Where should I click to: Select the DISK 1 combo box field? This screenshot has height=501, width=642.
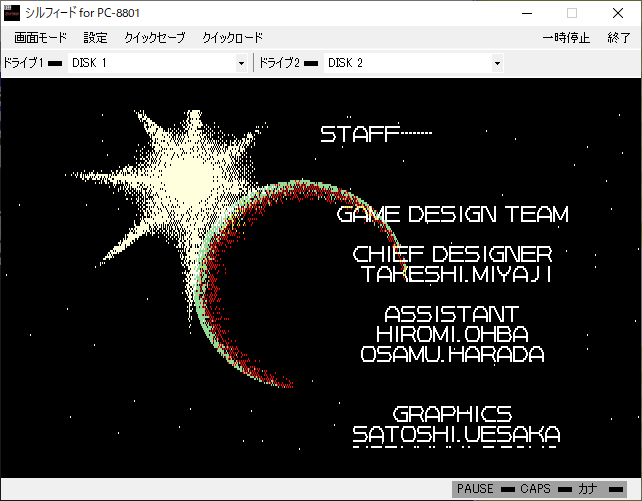(x=158, y=63)
